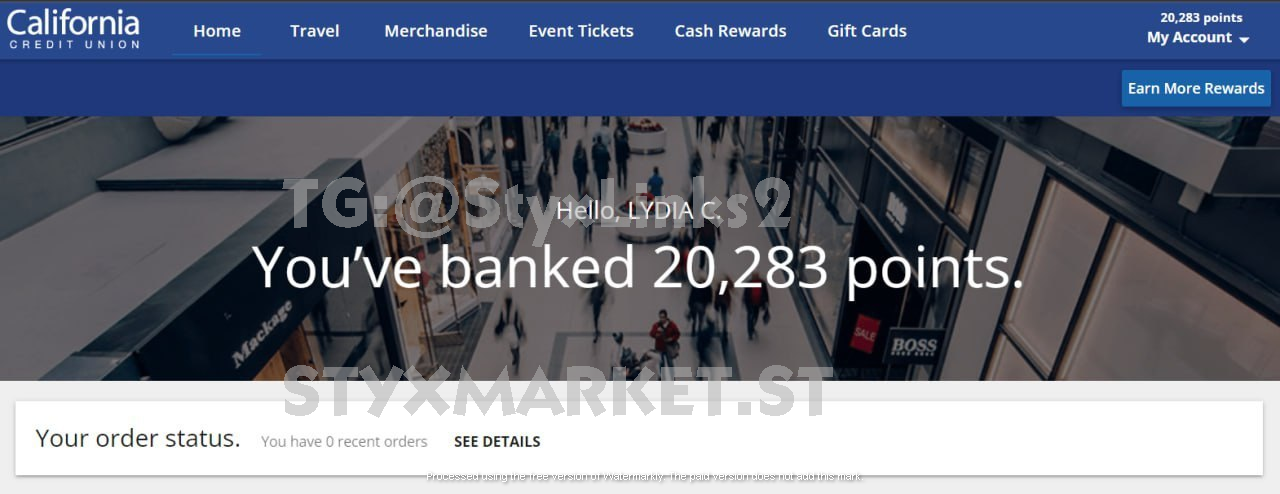The width and height of the screenshot is (1280, 494).
Task: Open the Travel menu item
Action: tap(315, 31)
